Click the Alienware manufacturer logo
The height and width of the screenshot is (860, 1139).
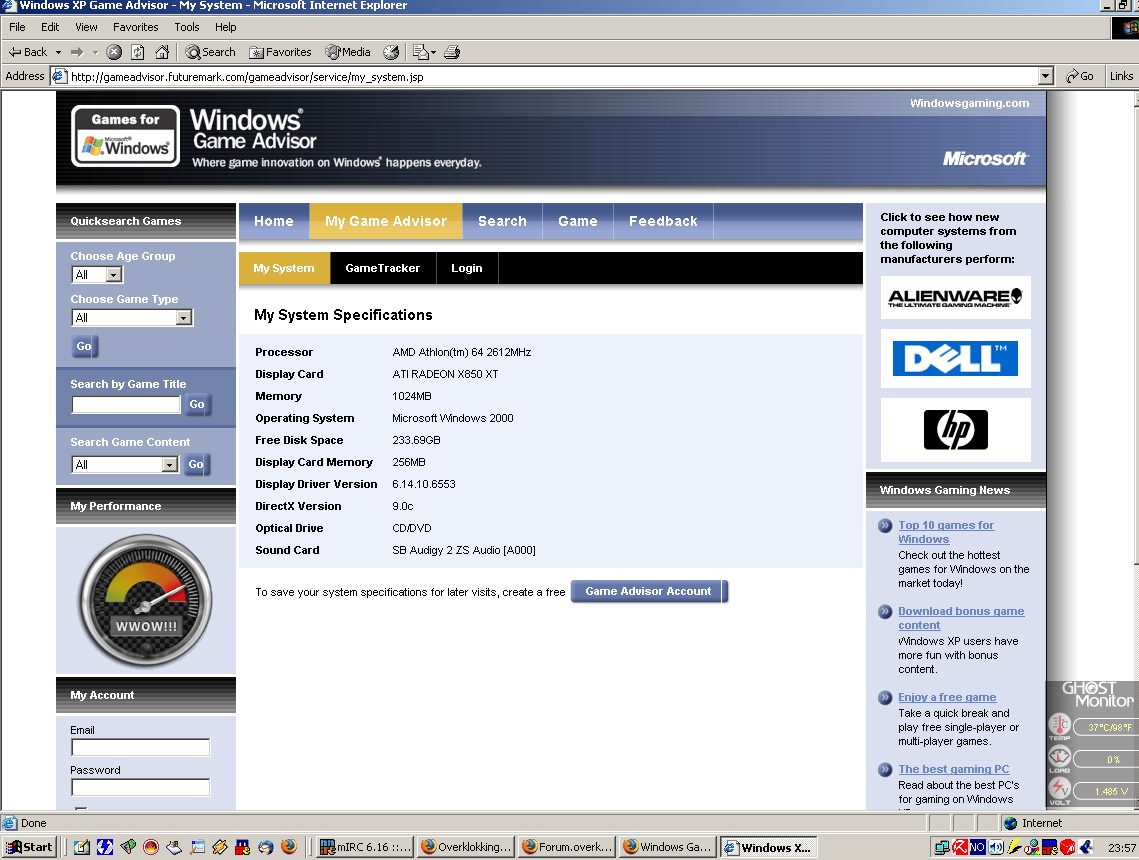click(955, 297)
